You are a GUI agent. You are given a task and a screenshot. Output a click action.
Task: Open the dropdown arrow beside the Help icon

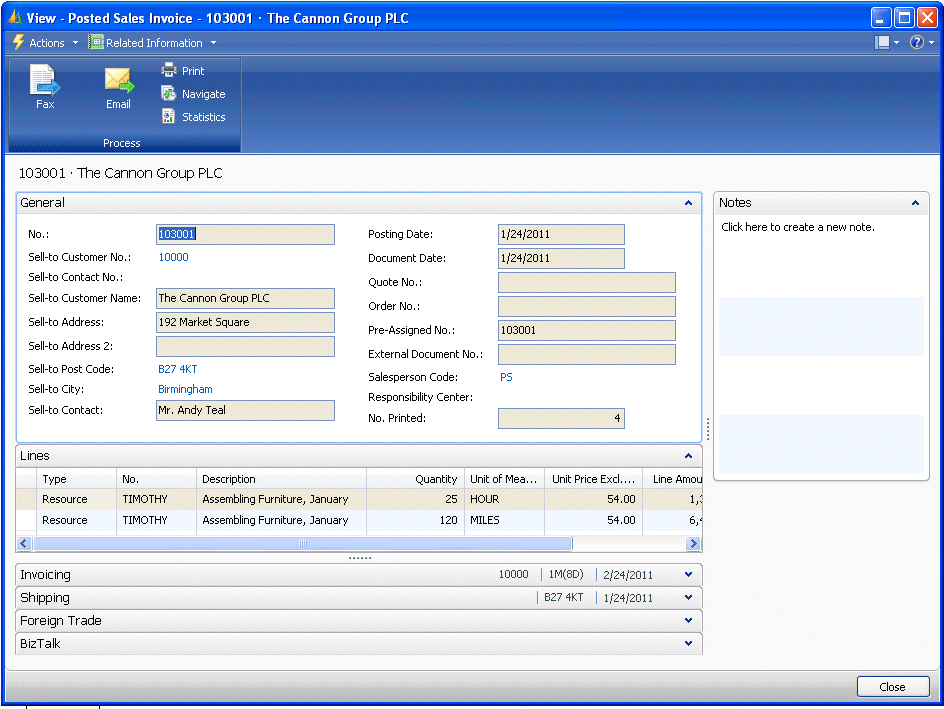tap(931, 43)
